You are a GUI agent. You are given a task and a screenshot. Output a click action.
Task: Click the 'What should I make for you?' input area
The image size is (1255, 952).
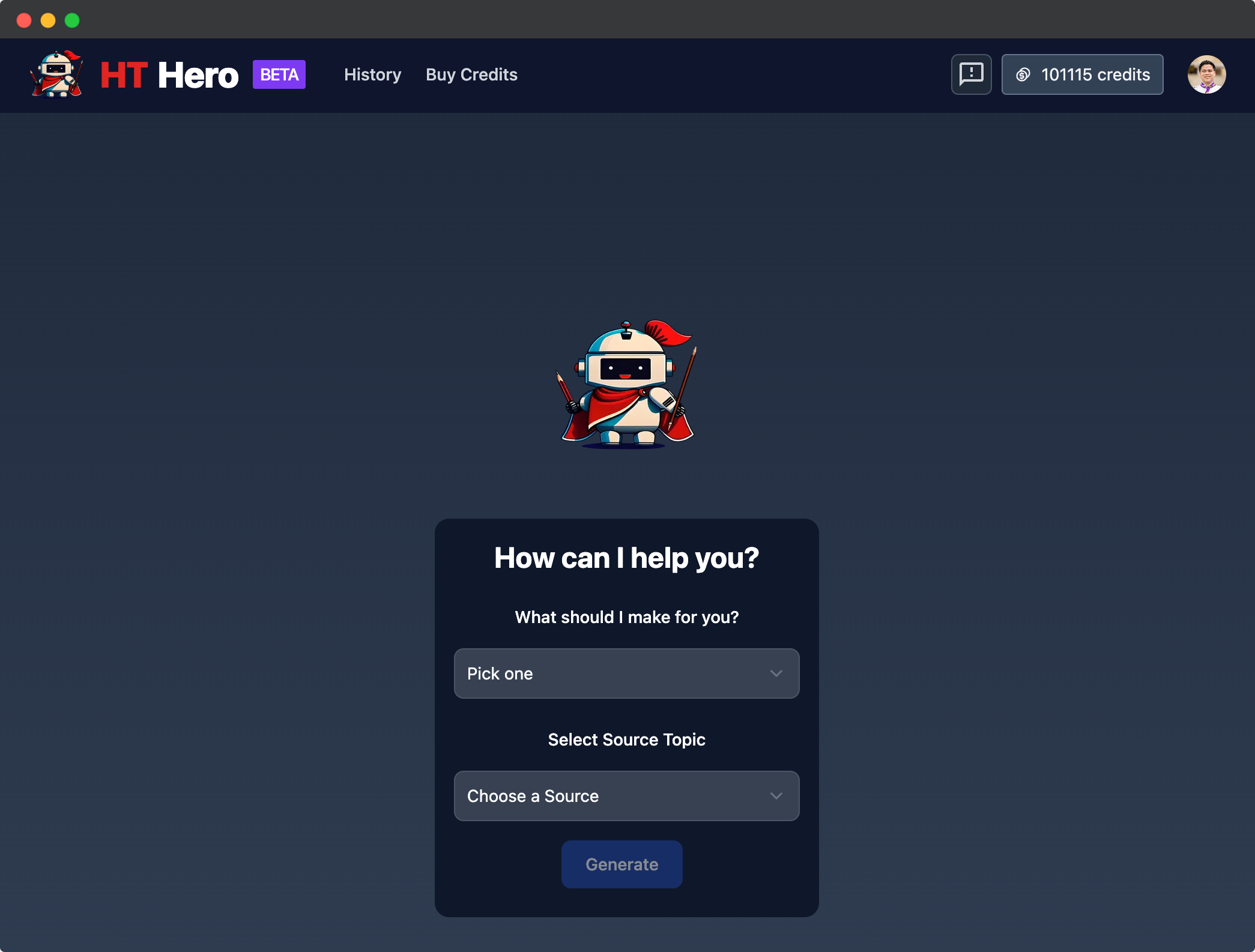626,673
